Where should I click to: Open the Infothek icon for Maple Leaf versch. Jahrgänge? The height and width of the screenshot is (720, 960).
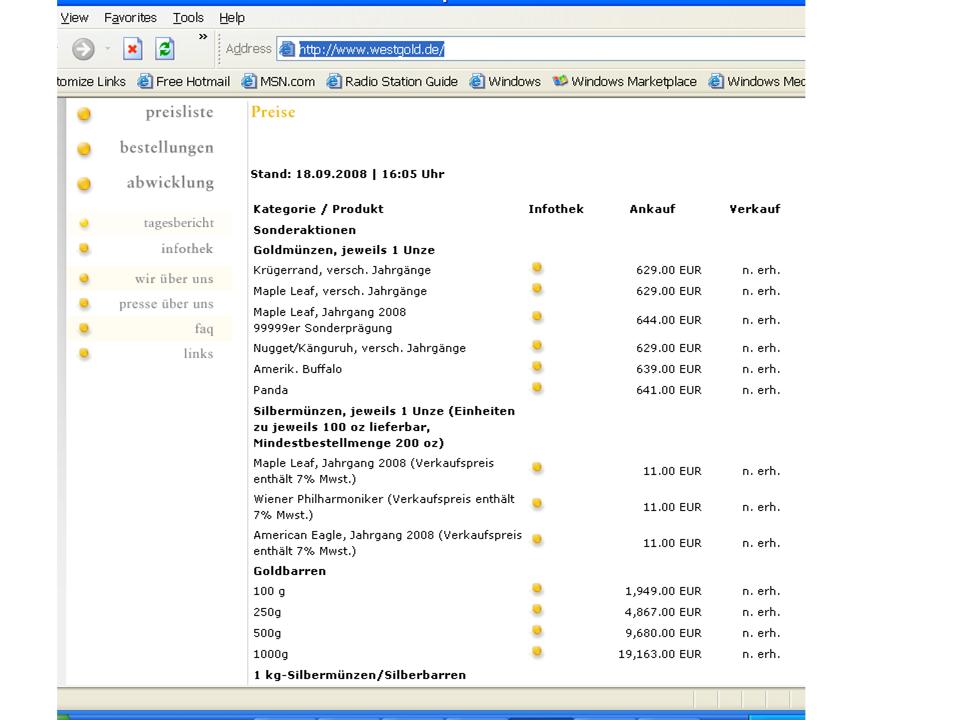537,288
